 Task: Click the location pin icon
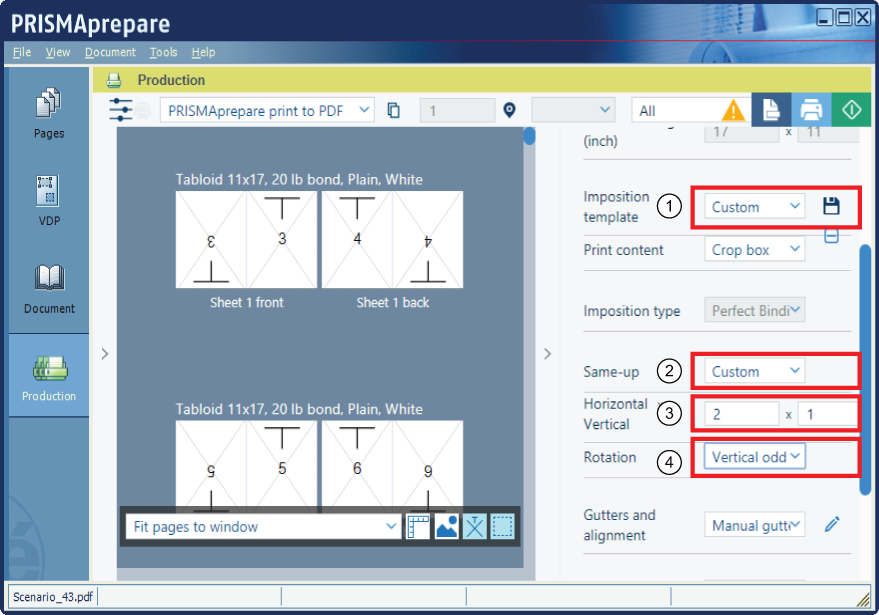pos(509,110)
